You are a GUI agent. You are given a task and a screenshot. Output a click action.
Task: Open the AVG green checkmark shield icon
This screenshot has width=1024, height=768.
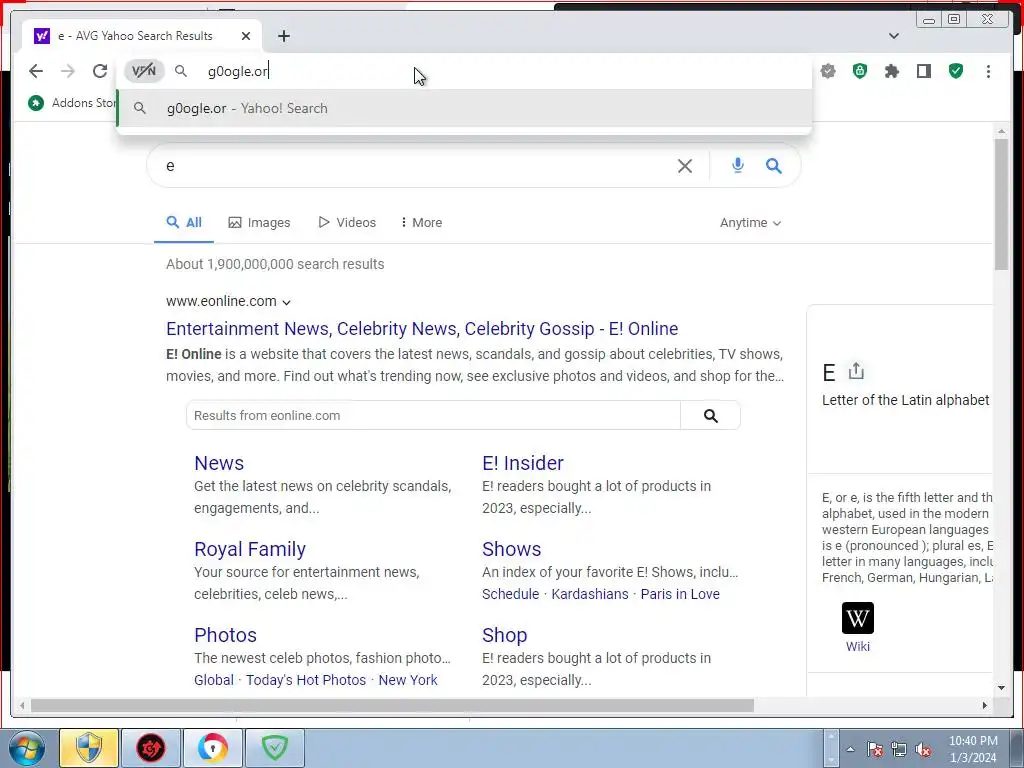(956, 71)
